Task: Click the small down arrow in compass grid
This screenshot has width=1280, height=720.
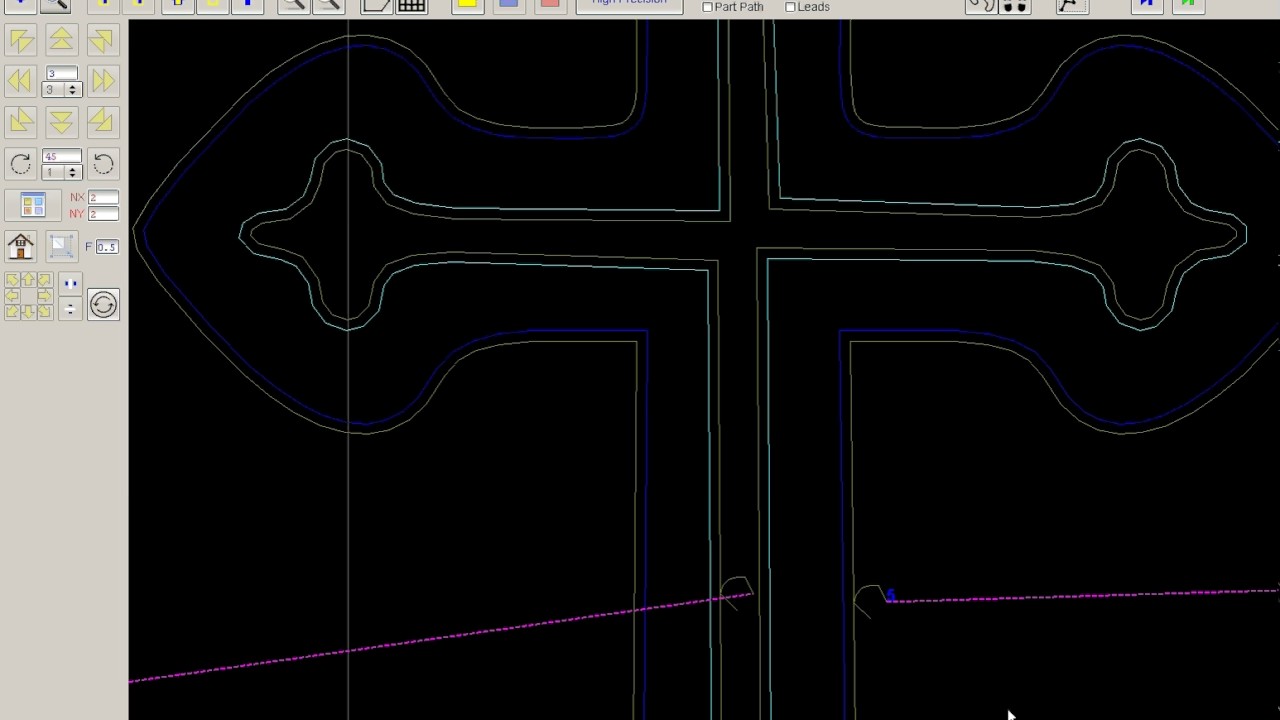Action: click(28, 312)
